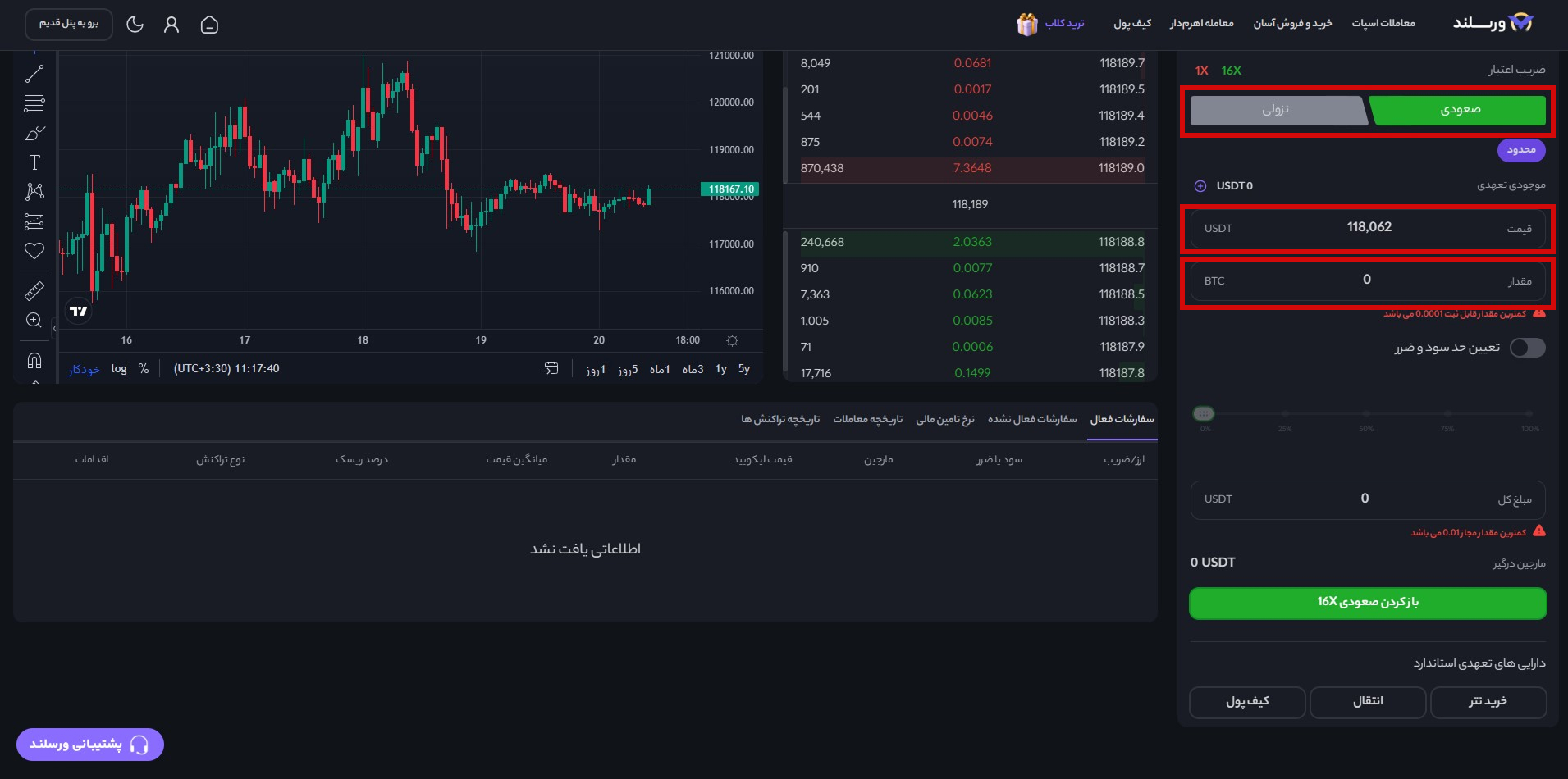Viewport: 1568px width, 779px height.
Task: Click برو به پنل قدیم button
Action: [x=69, y=25]
